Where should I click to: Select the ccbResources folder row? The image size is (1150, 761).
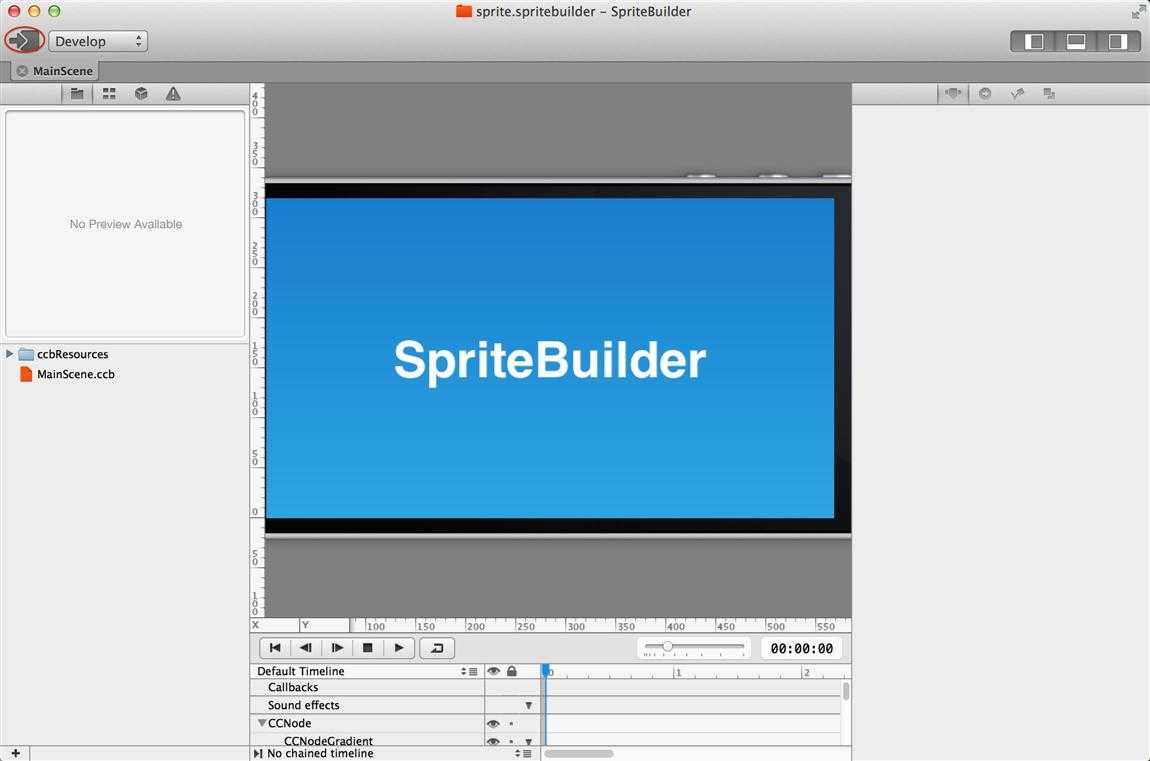pyautogui.click(x=125, y=354)
